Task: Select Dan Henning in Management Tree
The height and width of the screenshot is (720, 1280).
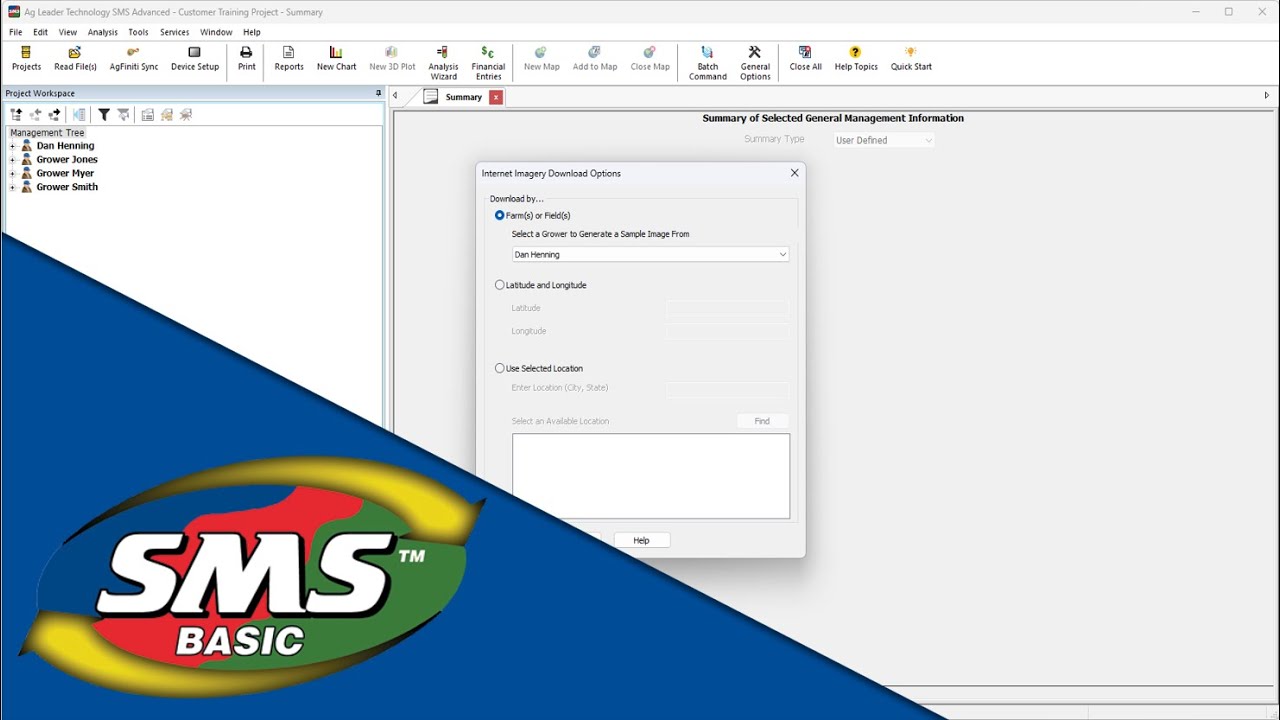Action: 65,146
